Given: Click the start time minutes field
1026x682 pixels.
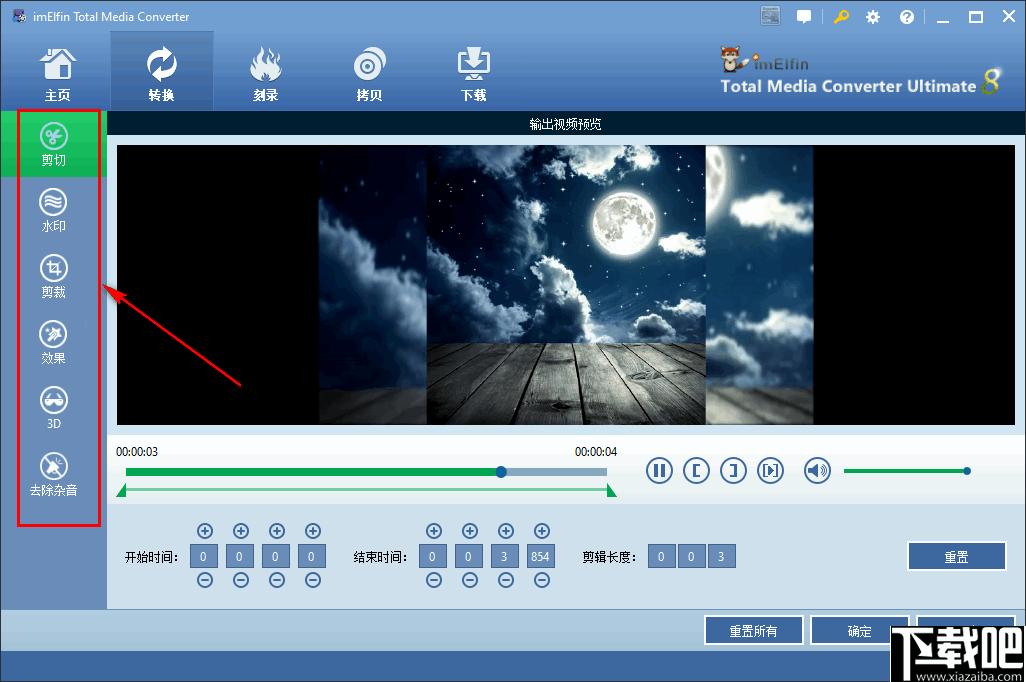Looking at the screenshot, I should [x=239, y=556].
